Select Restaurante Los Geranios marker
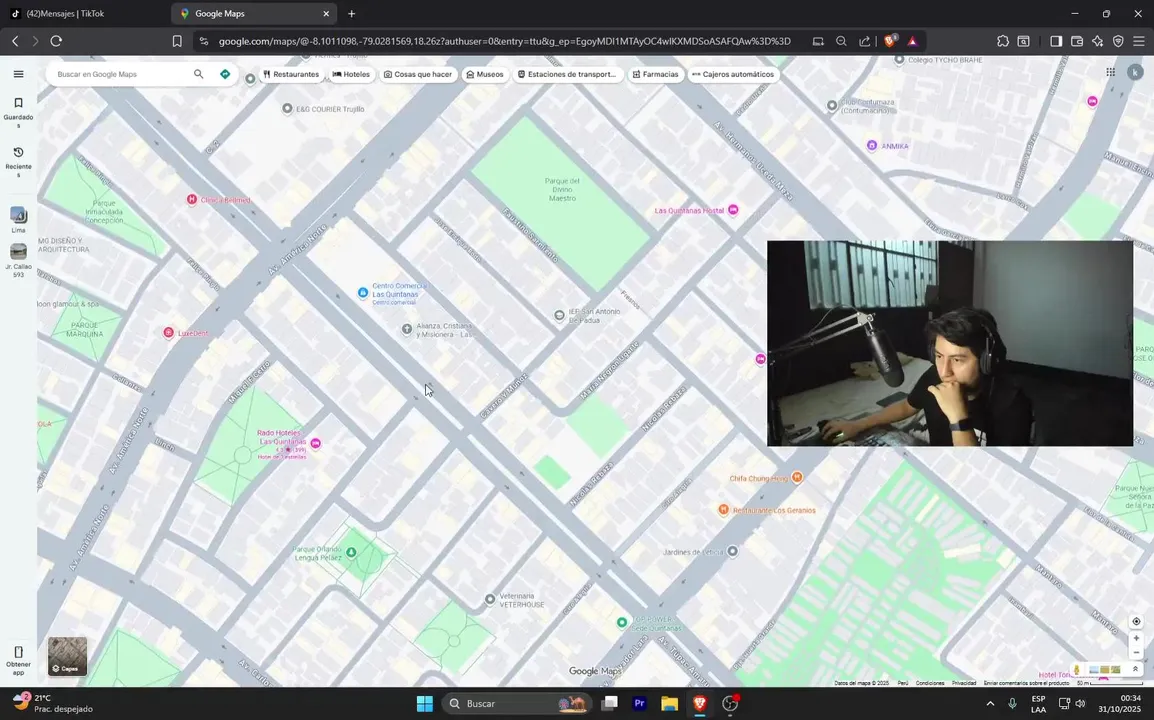This screenshot has height=720, width=1154. [x=723, y=509]
